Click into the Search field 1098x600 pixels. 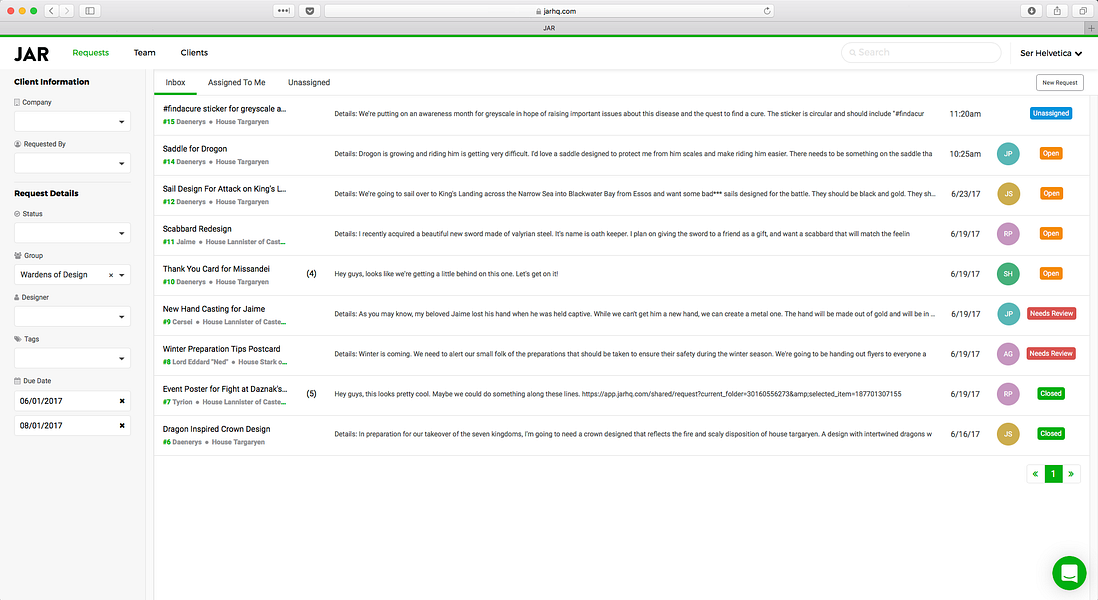[x=921, y=53]
